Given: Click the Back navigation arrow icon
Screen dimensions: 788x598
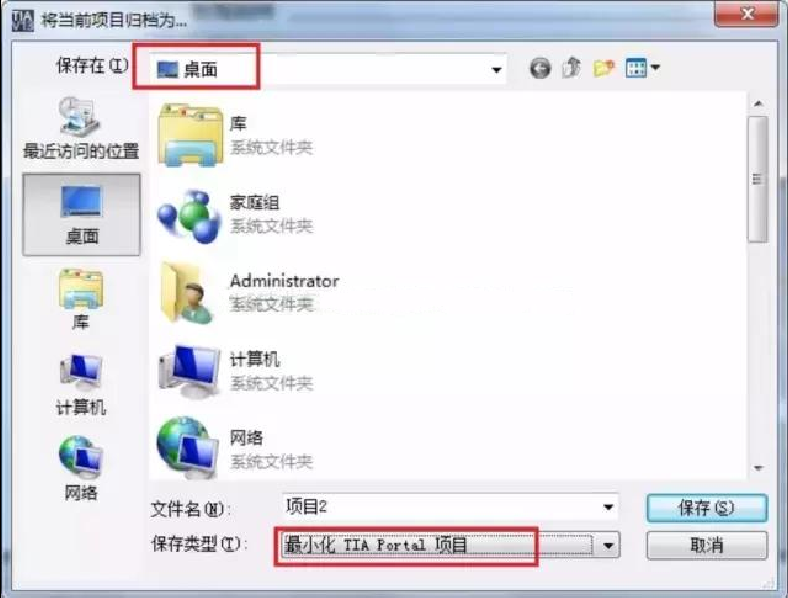Looking at the screenshot, I should [540, 68].
